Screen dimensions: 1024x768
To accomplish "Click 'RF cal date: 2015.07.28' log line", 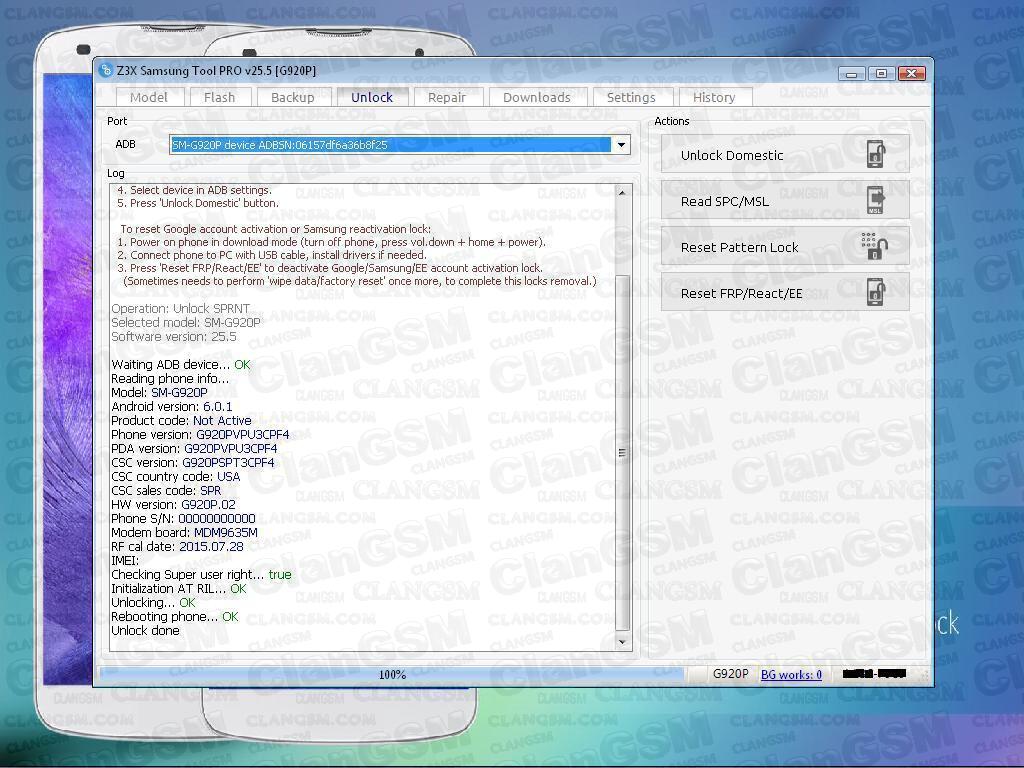I will [177, 547].
